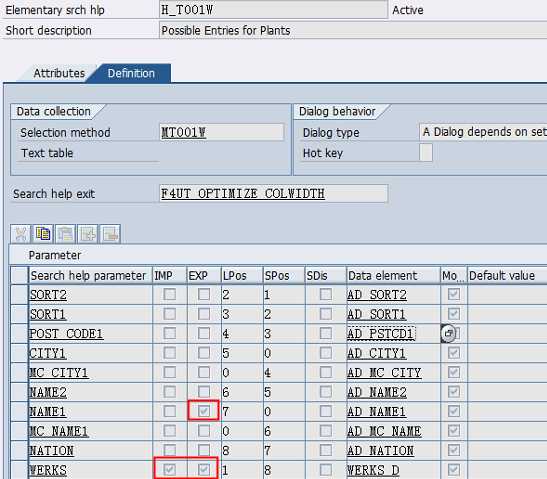This screenshot has width=547, height=479.
Task: Toggle SDis checkbox for CITY1
Action: (x=326, y=353)
